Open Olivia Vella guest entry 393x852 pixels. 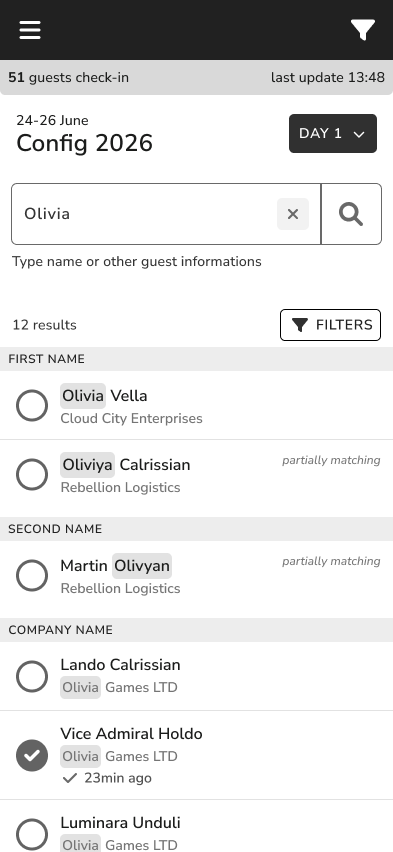click(x=196, y=405)
